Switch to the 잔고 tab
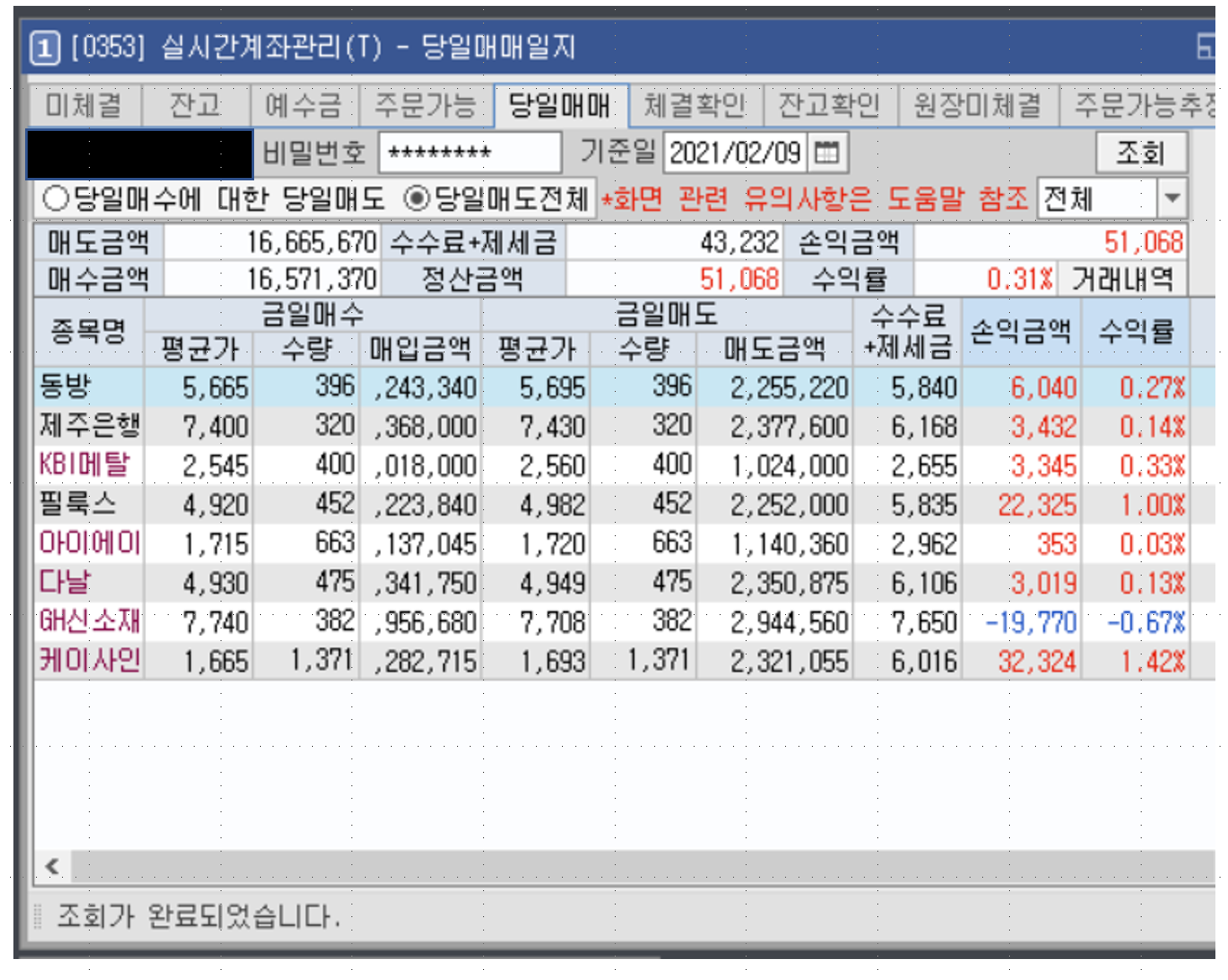 195,106
